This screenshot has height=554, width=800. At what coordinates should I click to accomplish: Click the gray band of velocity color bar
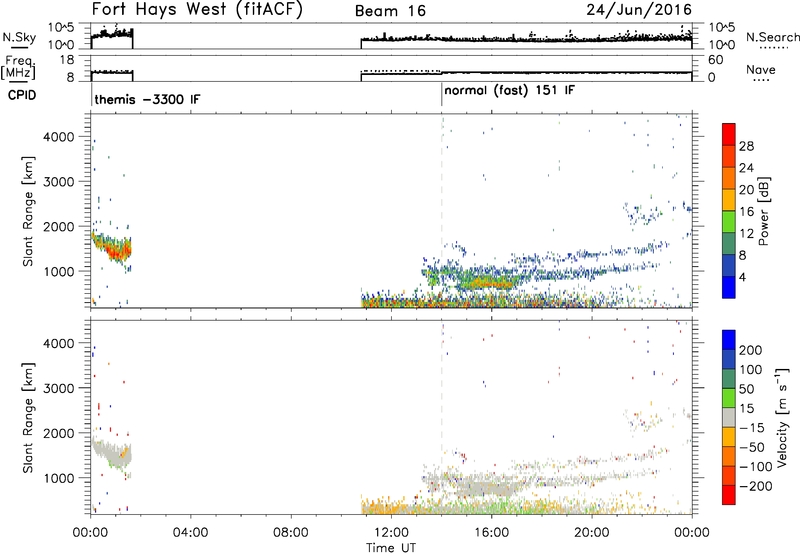click(729, 417)
